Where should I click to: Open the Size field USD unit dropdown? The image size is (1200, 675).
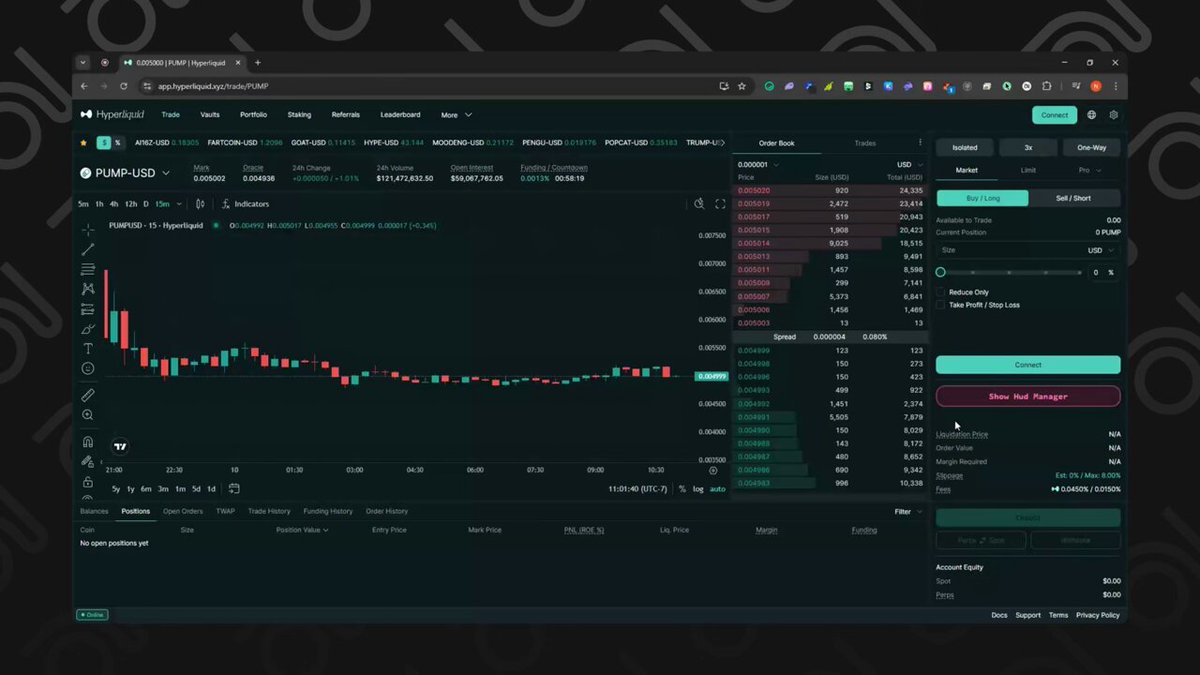tap(1101, 250)
